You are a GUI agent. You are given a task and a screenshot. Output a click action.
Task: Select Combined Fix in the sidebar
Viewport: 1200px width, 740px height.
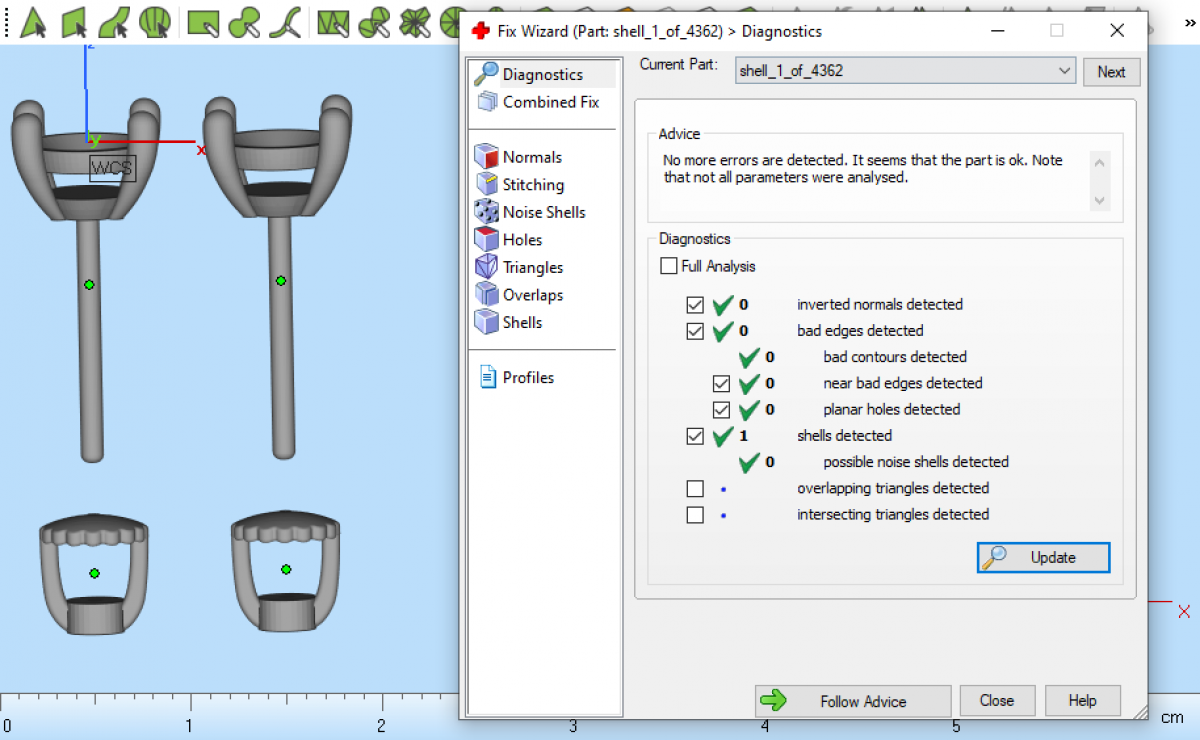point(550,102)
